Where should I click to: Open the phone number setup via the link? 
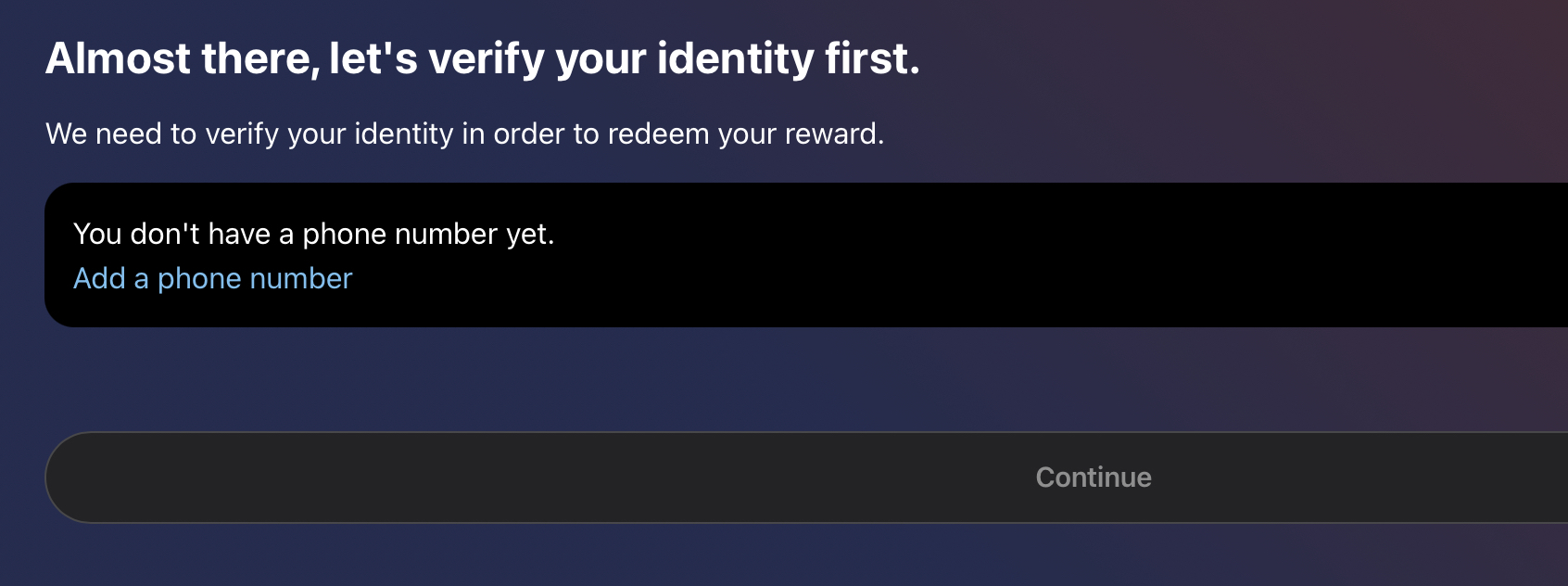click(212, 278)
